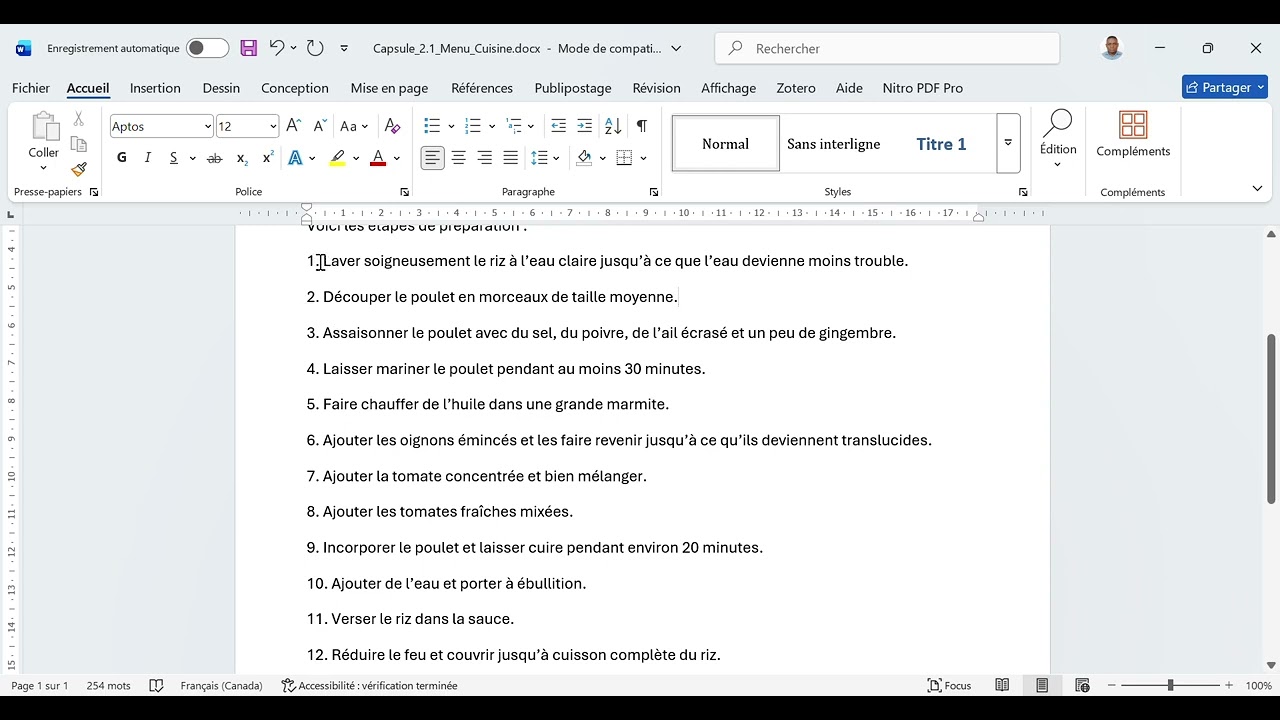
Task: Click the vertical scrollbar thumb
Action: click(1271, 419)
